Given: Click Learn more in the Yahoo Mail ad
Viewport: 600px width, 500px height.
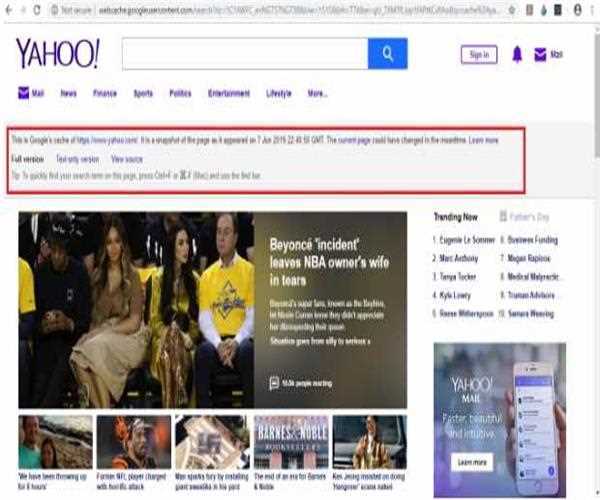Looking at the screenshot, I should [x=473, y=462].
